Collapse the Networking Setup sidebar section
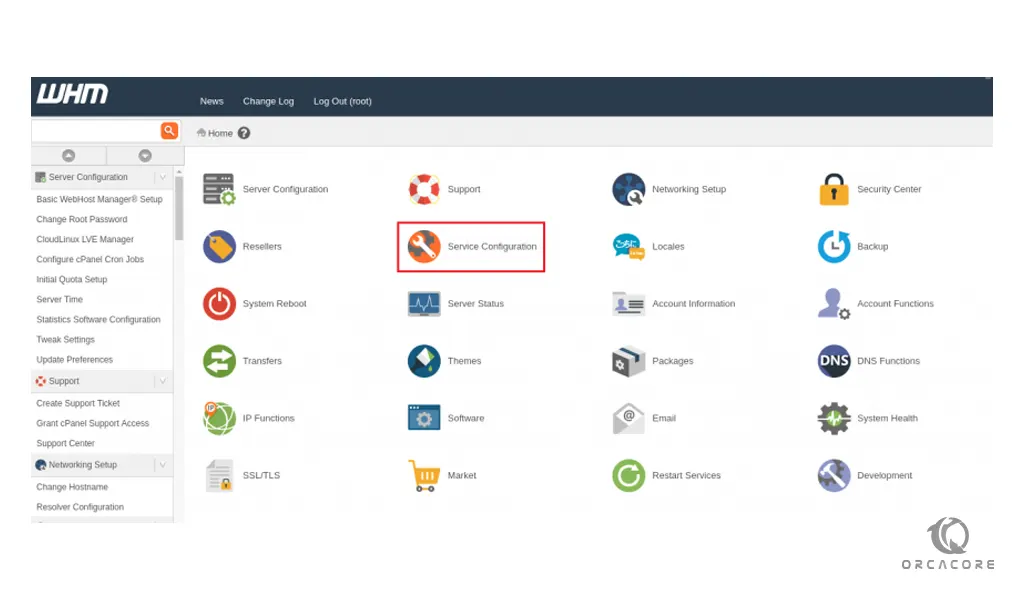Viewport: 1024px width, 600px height. click(163, 465)
